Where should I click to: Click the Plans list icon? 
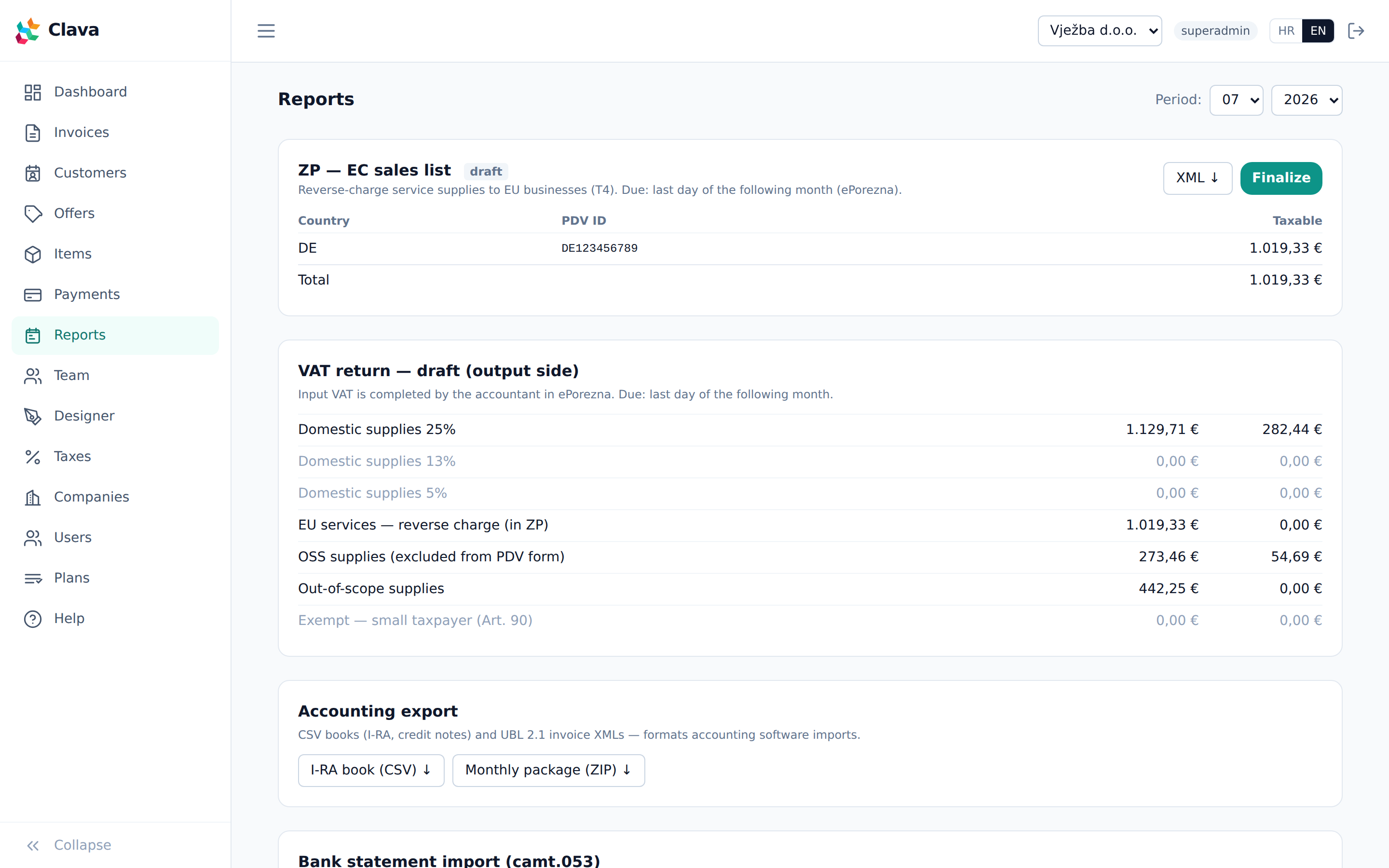[33, 578]
